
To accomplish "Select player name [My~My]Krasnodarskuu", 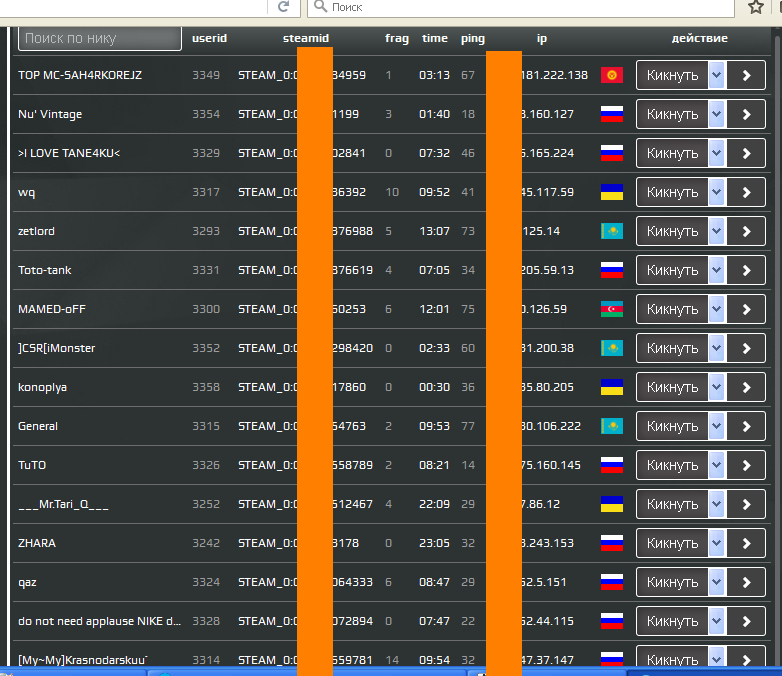I will coord(83,660).
